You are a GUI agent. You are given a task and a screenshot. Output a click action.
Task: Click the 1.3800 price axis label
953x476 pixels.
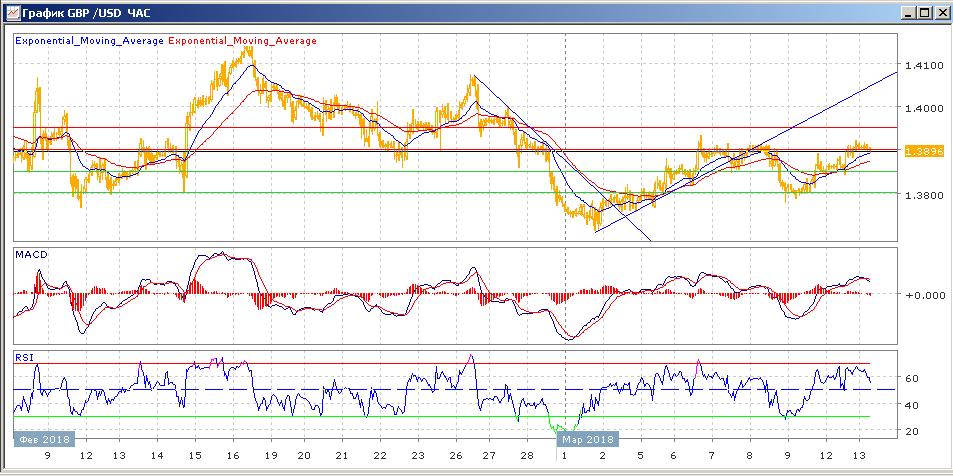click(x=921, y=195)
